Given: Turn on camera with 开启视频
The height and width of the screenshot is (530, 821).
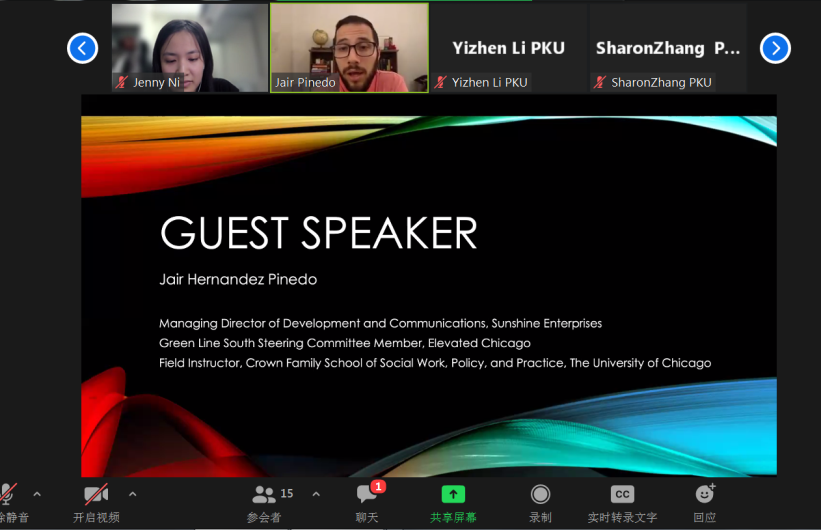Looking at the screenshot, I should [96, 494].
